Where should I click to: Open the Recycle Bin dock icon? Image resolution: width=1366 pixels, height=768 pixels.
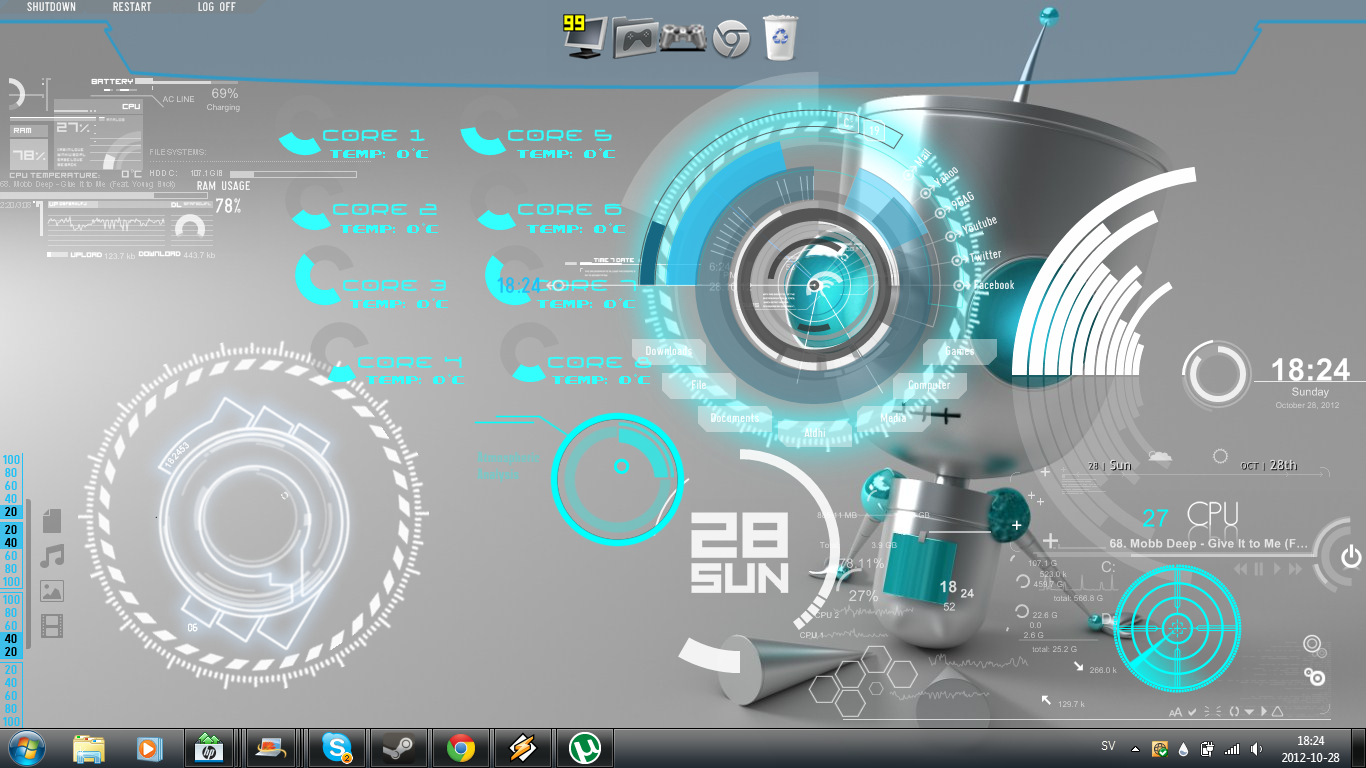tap(780, 38)
